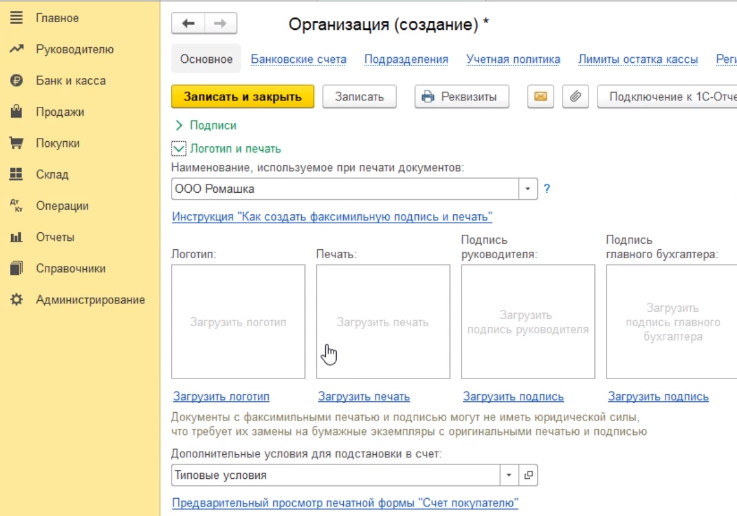Expand the Подписи section
The image size is (737, 516).
180,125
